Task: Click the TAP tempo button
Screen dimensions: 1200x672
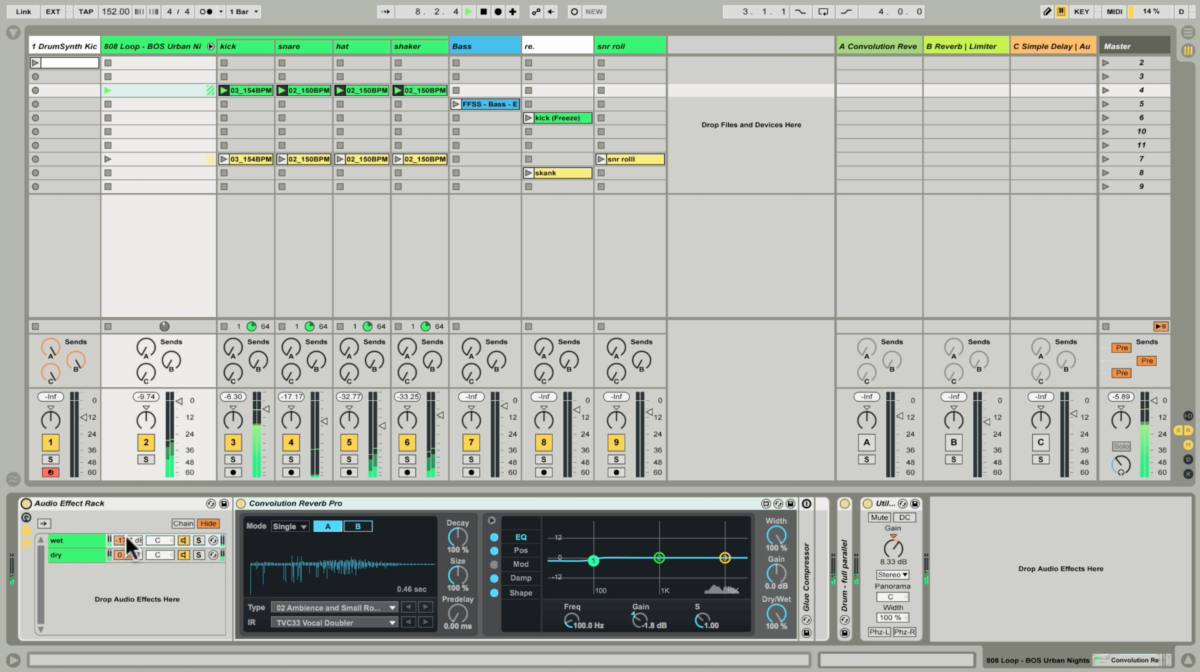Action: click(x=86, y=12)
